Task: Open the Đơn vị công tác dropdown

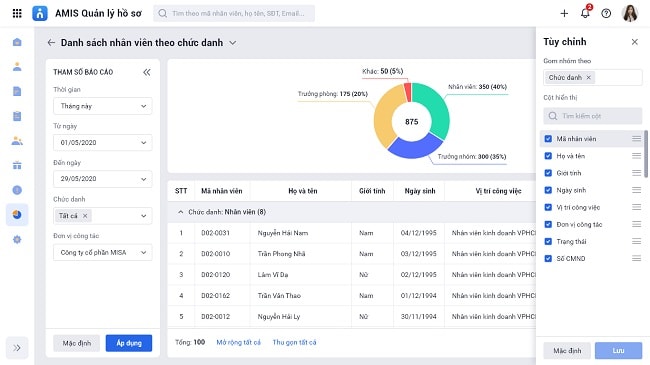Action: tap(102, 252)
